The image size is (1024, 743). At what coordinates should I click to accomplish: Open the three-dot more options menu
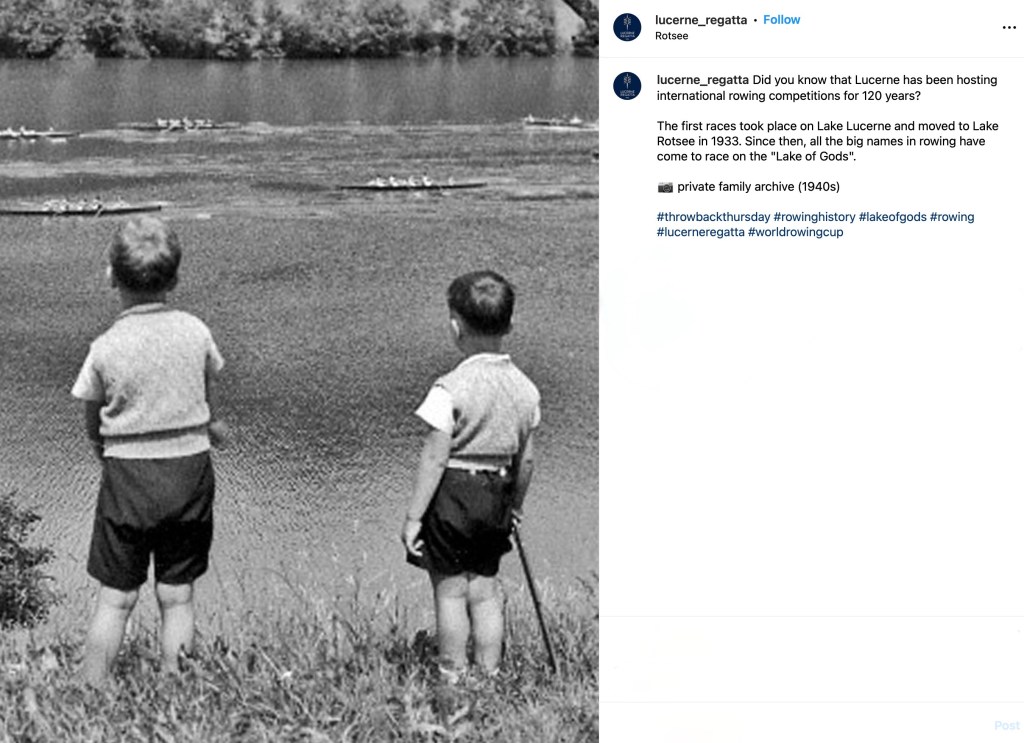click(1009, 27)
